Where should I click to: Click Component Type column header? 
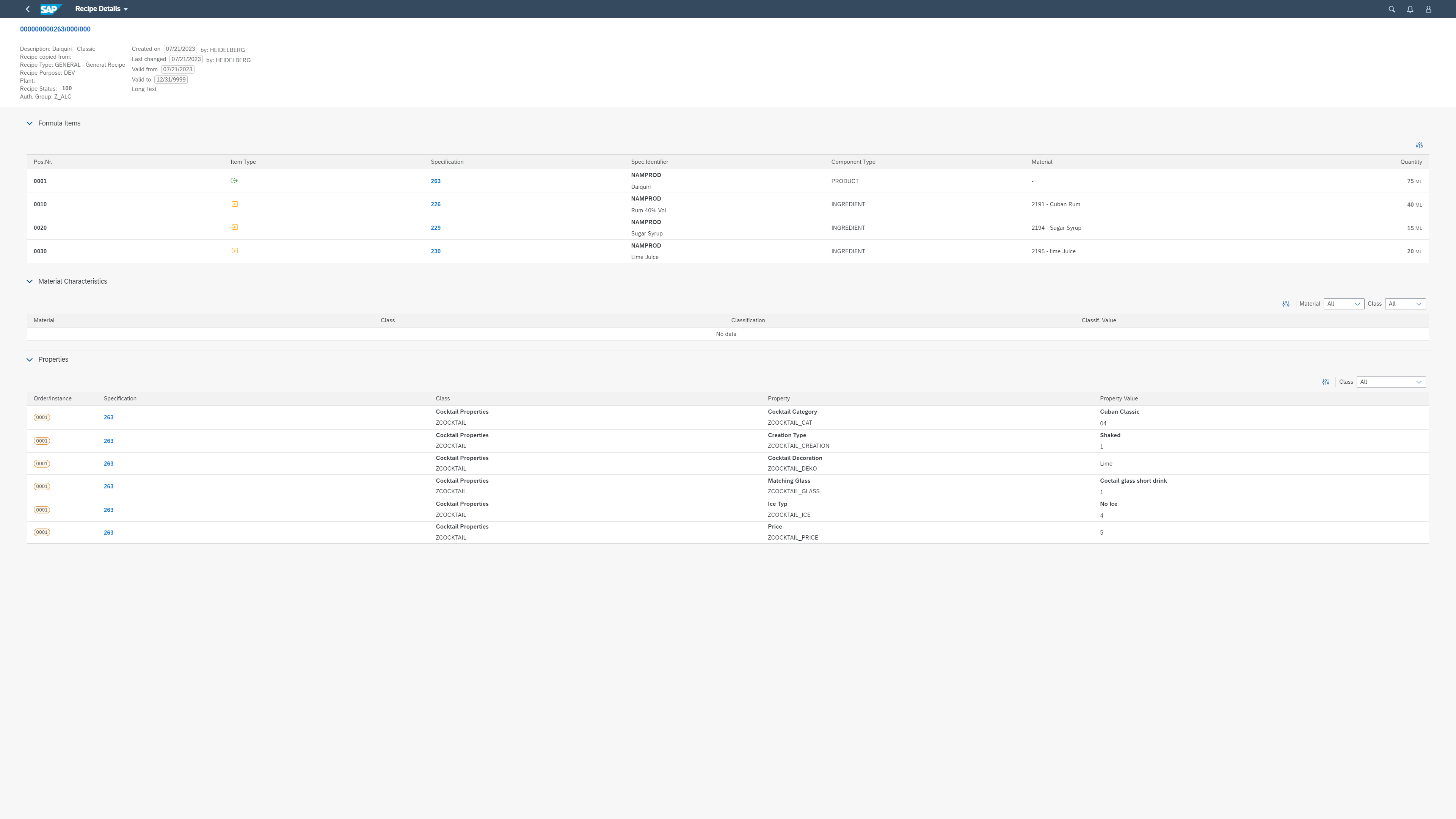click(853, 162)
